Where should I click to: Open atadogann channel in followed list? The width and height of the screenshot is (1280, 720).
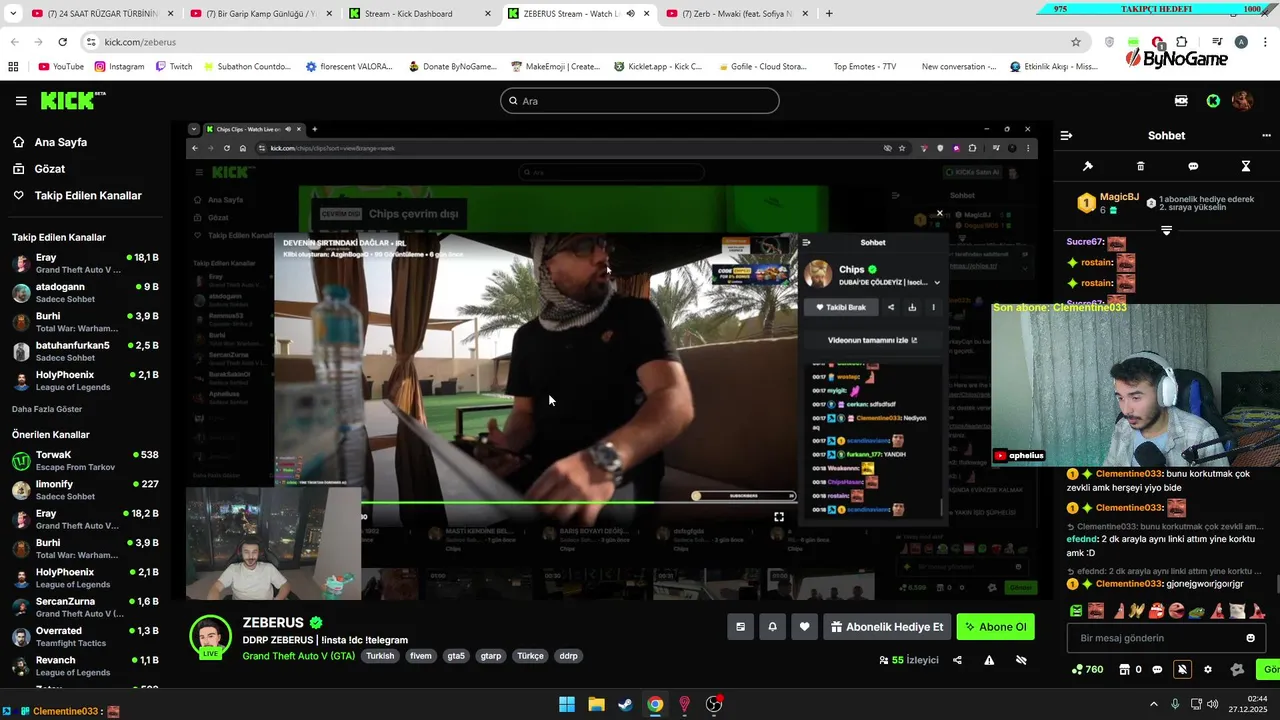click(85, 293)
